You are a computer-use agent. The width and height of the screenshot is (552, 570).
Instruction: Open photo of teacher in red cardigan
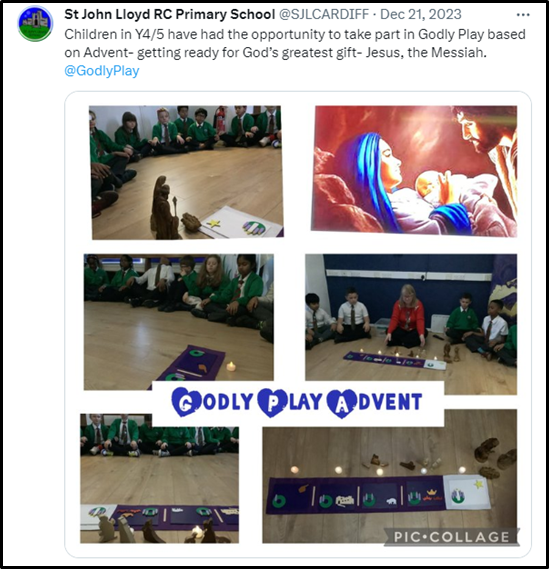point(411,324)
